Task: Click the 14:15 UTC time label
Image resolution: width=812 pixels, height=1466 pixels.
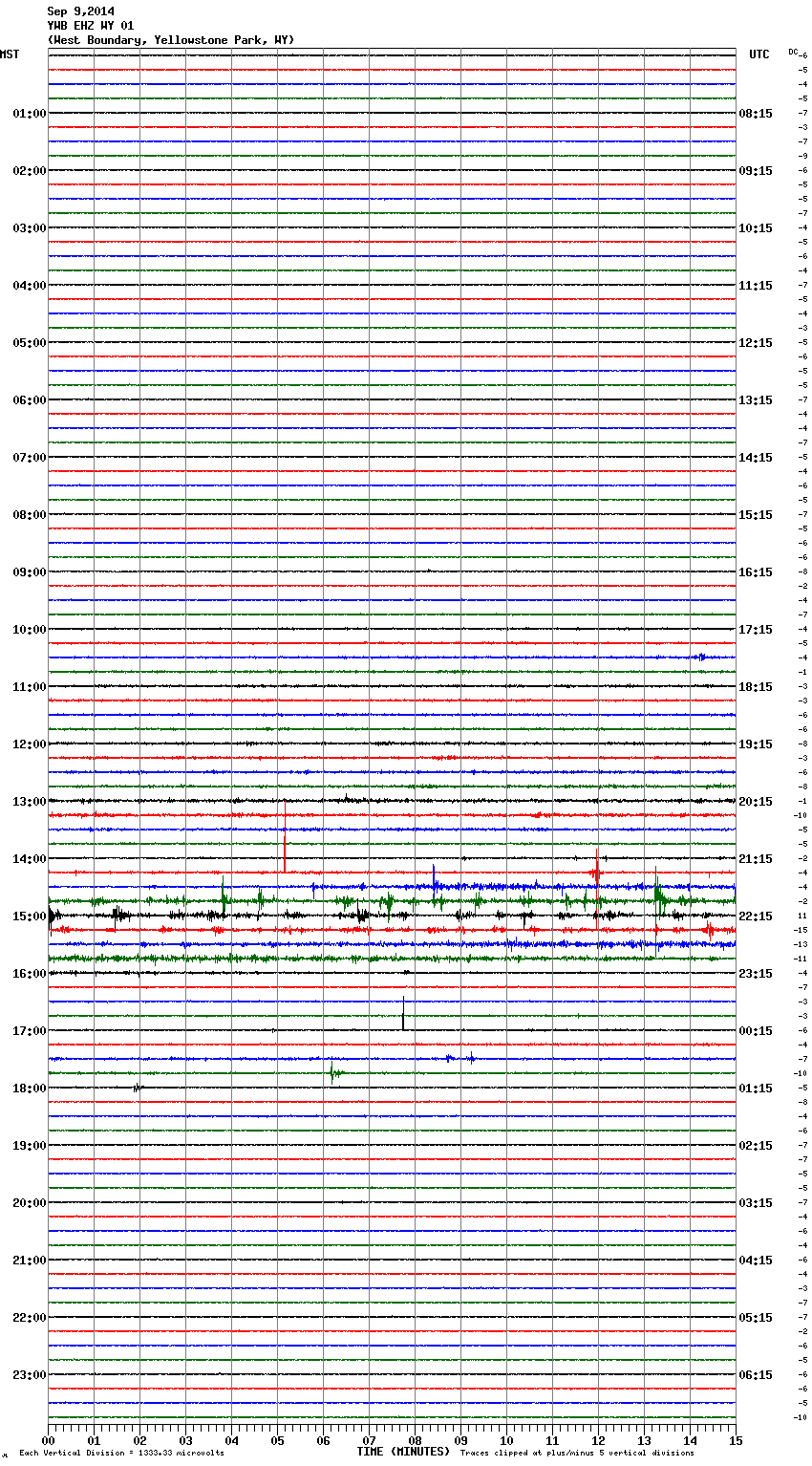Action: point(756,458)
